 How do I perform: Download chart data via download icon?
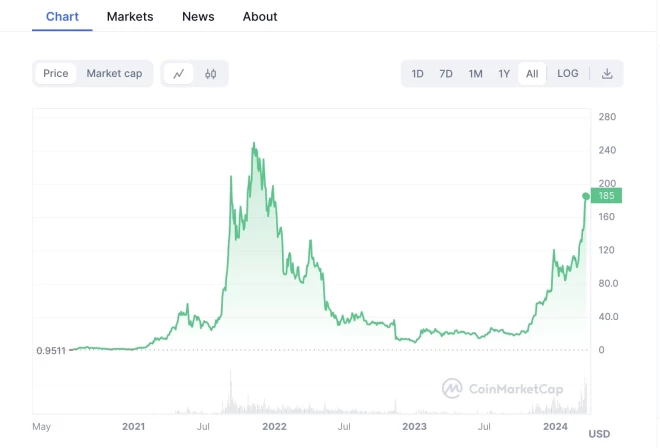(607, 74)
